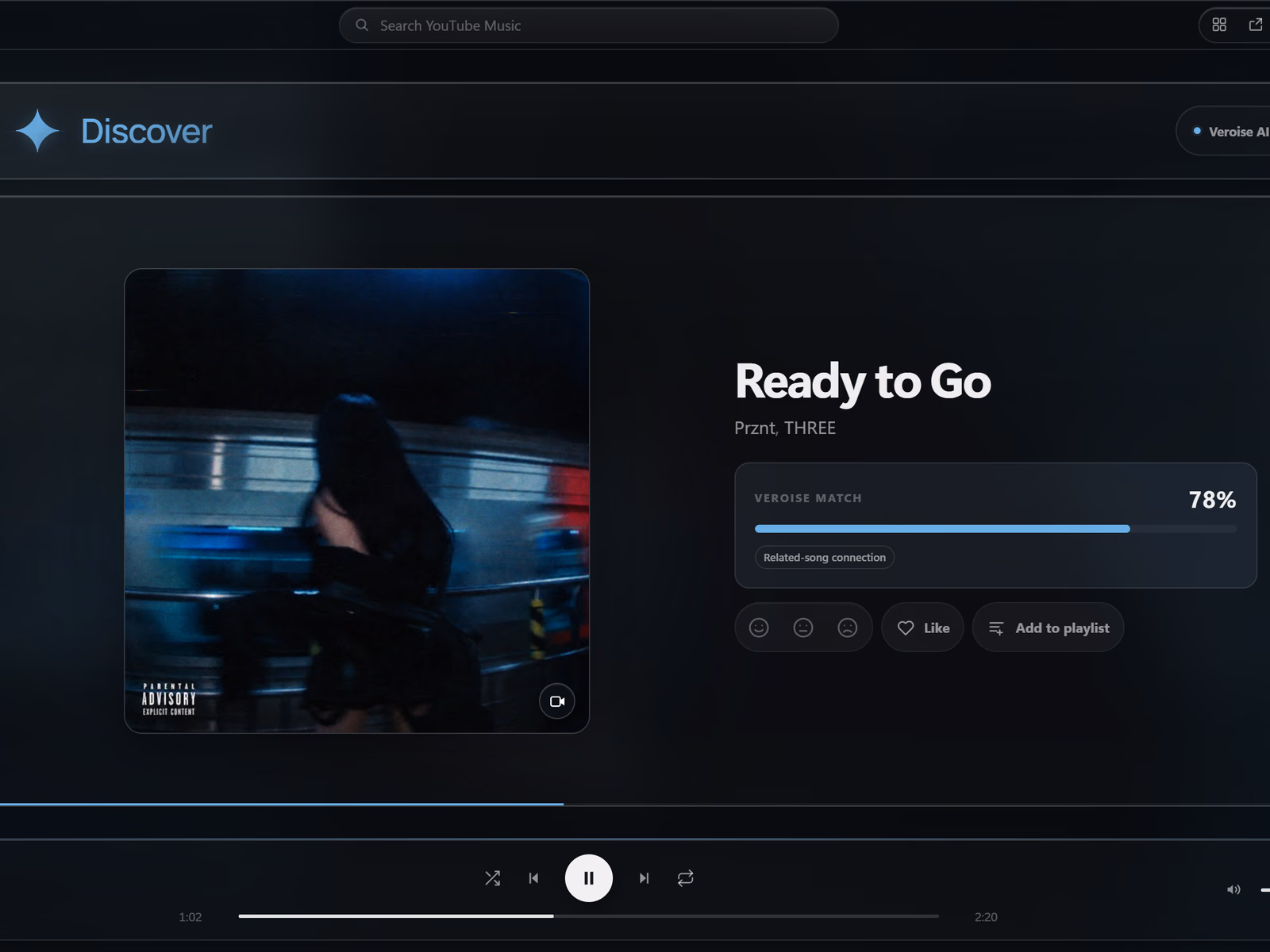Click the 78% match value

[1212, 500]
